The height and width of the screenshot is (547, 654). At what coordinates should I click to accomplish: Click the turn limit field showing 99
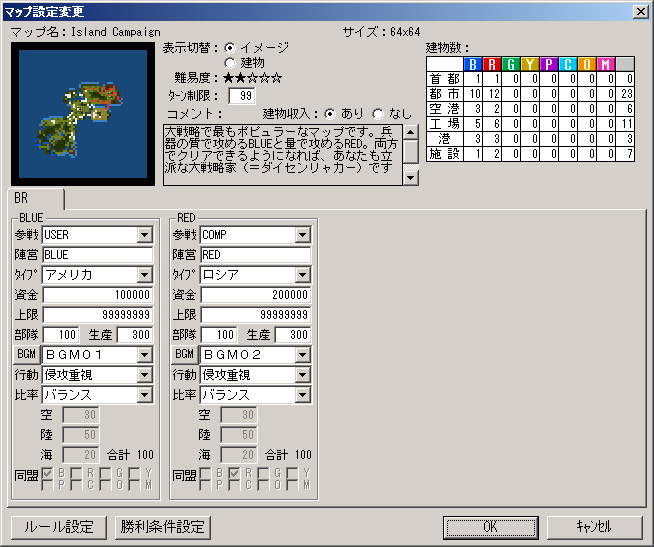coord(242,96)
